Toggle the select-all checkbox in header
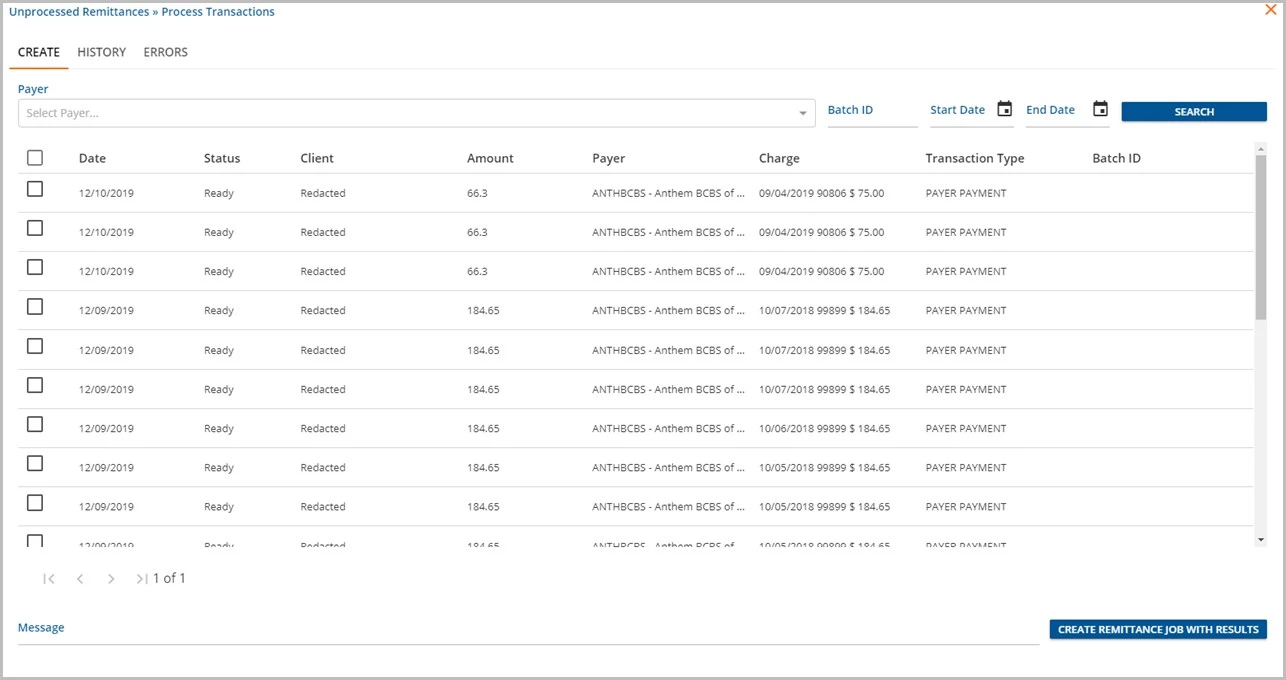Image resolution: width=1286 pixels, height=680 pixels. click(x=35, y=158)
